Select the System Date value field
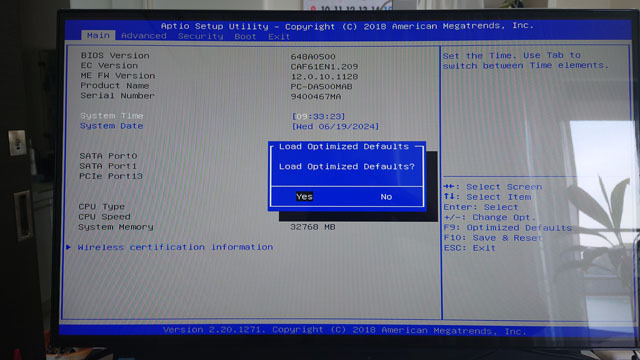The width and height of the screenshot is (640, 360). pyautogui.click(x=335, y=127)
